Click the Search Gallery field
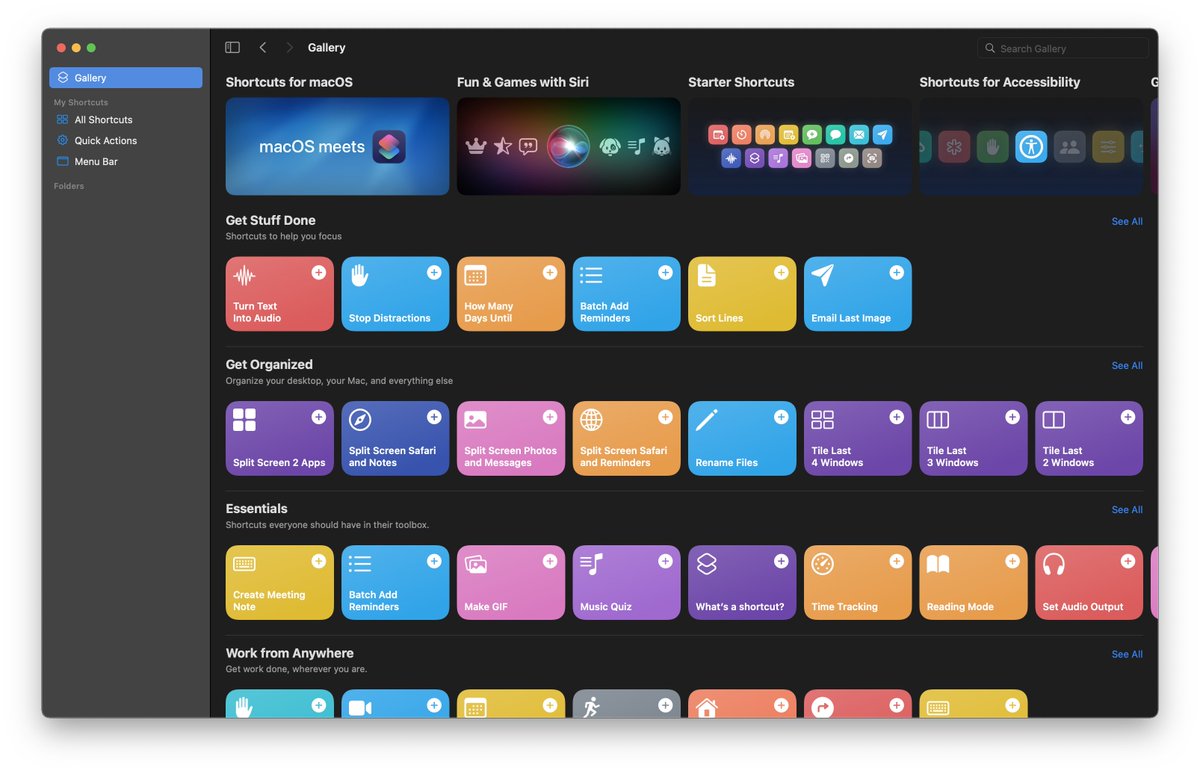 pyautogui.click(x=1063, y=48)
